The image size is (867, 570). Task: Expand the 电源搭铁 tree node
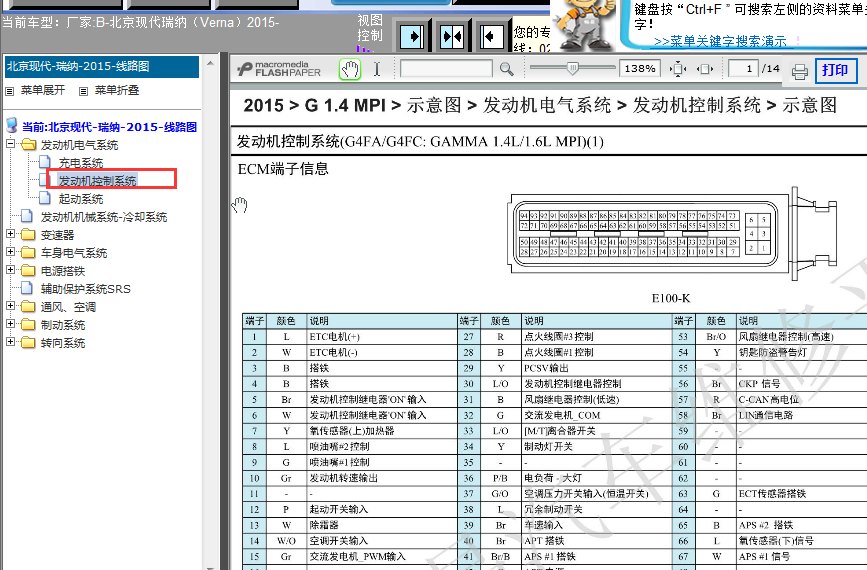pyautogui.click(x=11, y=270)
